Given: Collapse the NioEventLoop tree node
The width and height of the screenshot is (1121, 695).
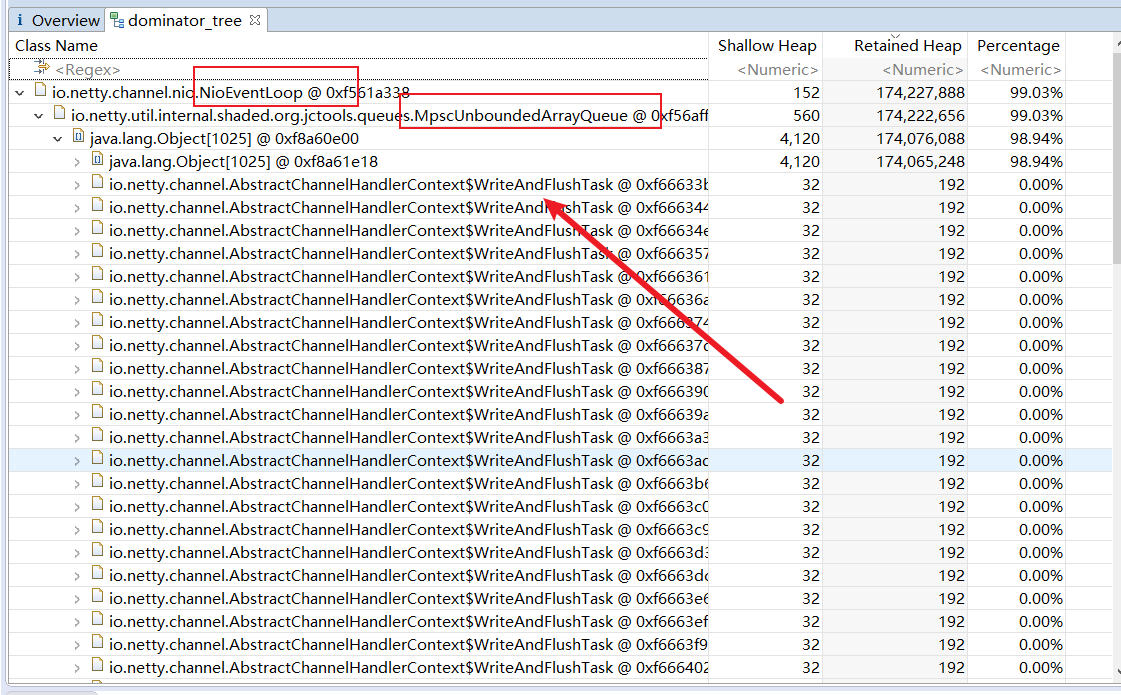Looking at the screenshot, I should [x=20, y=93].
